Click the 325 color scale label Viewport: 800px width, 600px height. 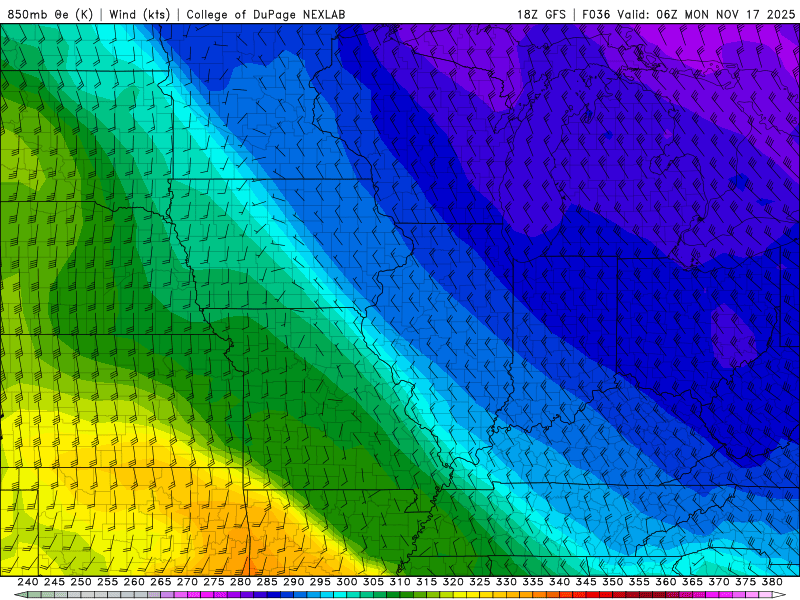[x=480, y=582]
